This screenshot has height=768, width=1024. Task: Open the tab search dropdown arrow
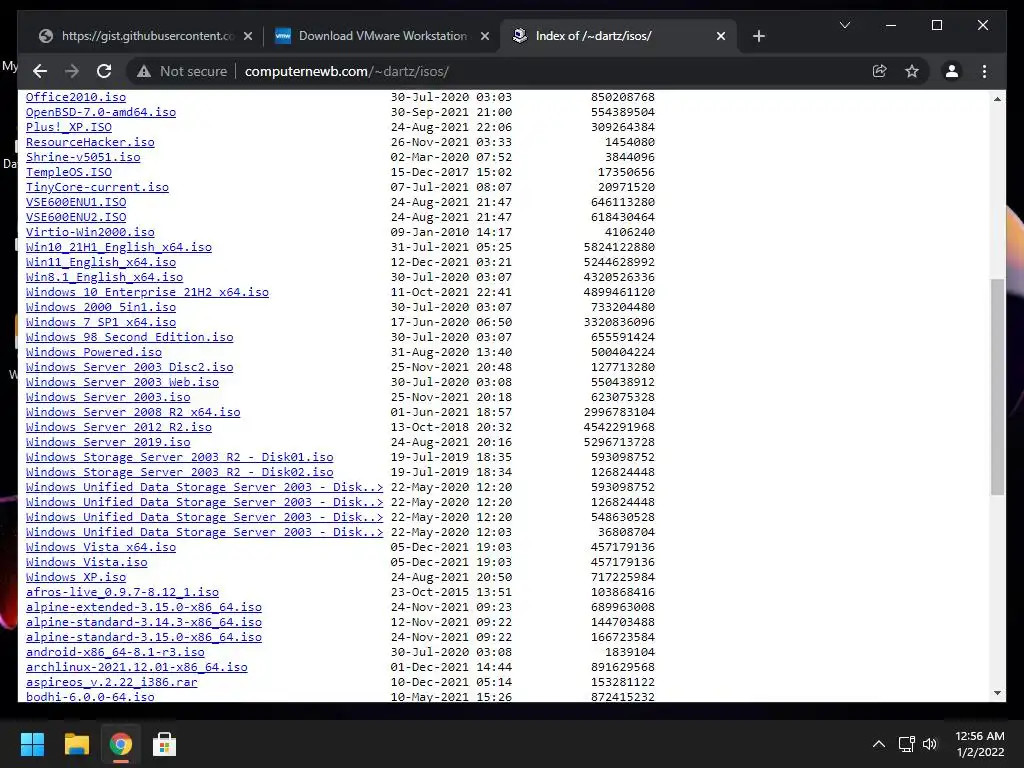coord(844,25)
